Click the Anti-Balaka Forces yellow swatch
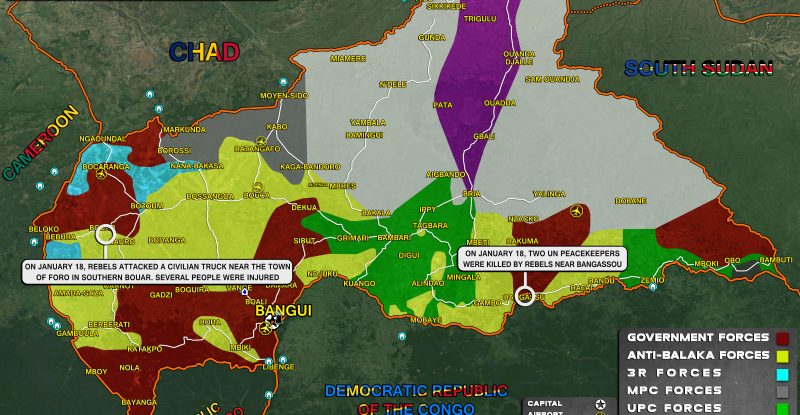This screenshot has height=415, width=800. [784, 355]
